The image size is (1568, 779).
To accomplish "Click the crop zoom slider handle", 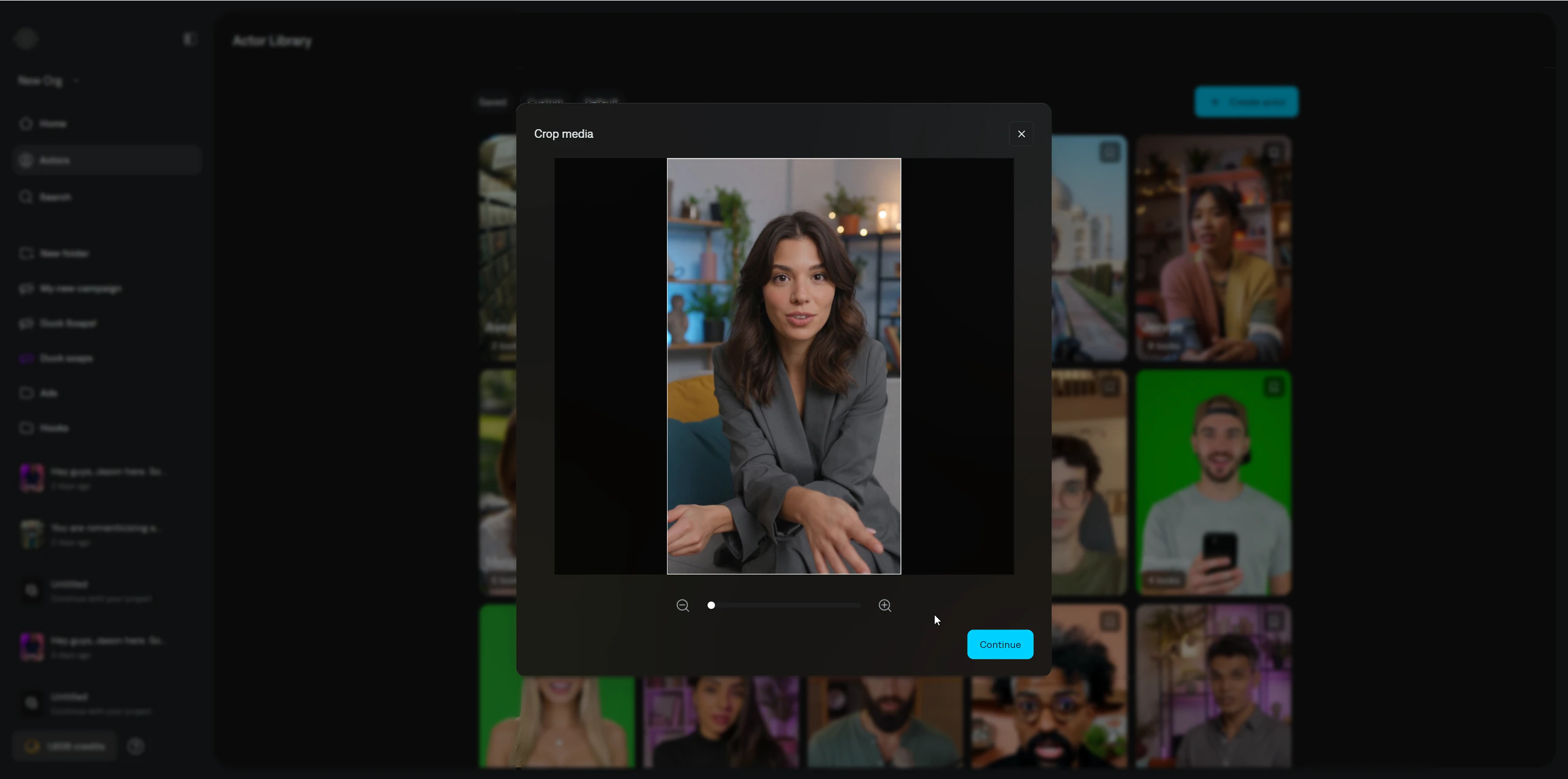I will coord(711,605).
